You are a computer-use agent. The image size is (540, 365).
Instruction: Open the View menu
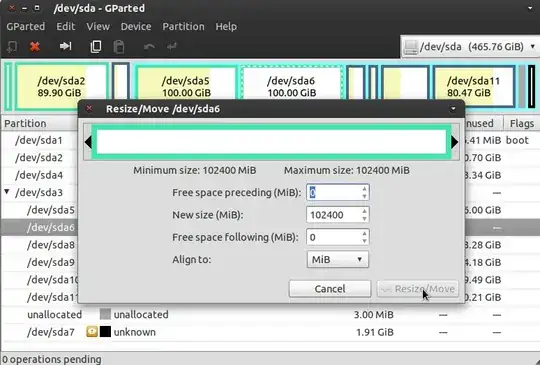pyautogui.click(x=98, y=27)
